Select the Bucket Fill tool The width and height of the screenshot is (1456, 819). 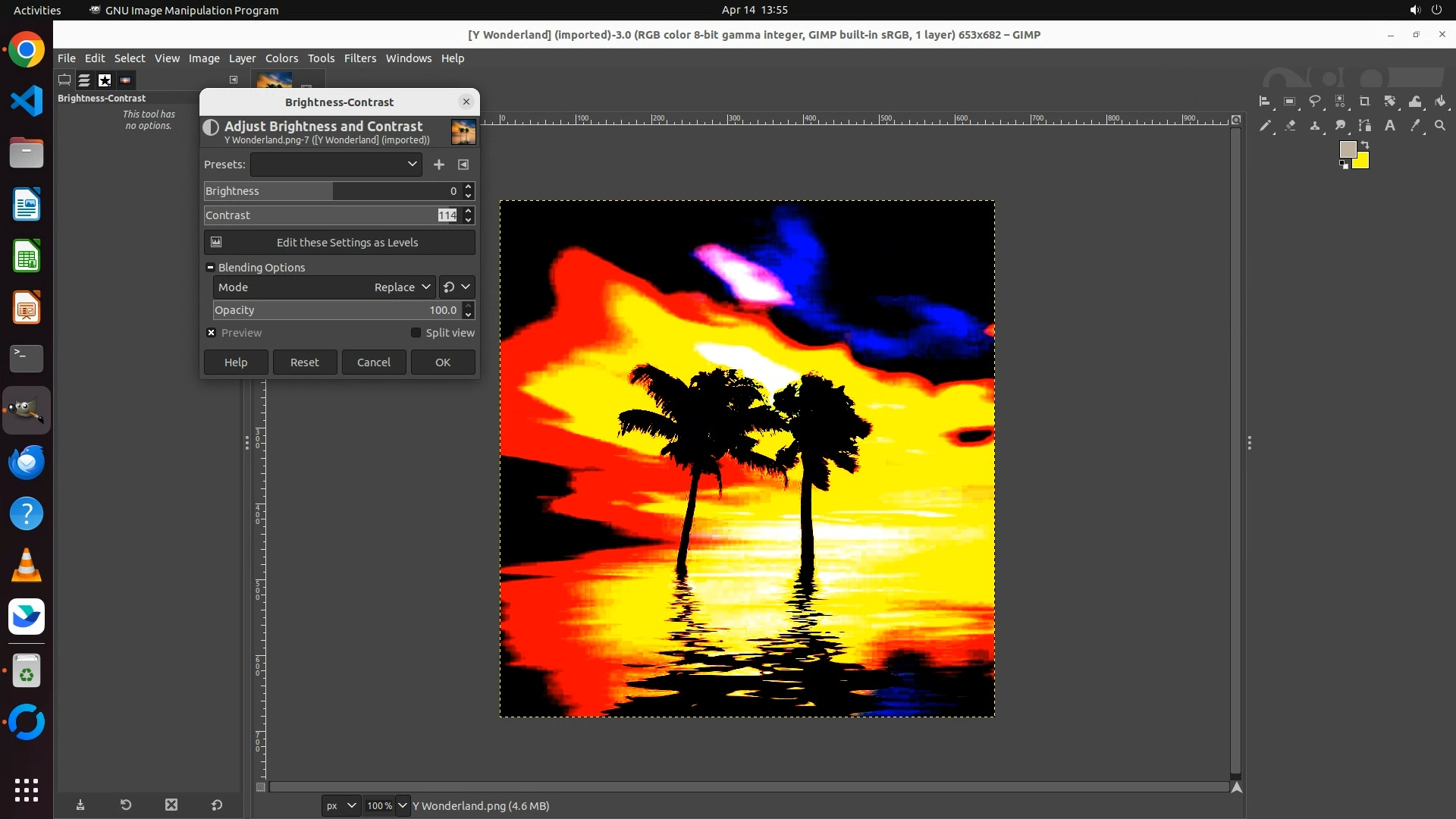coord(1440,102)
